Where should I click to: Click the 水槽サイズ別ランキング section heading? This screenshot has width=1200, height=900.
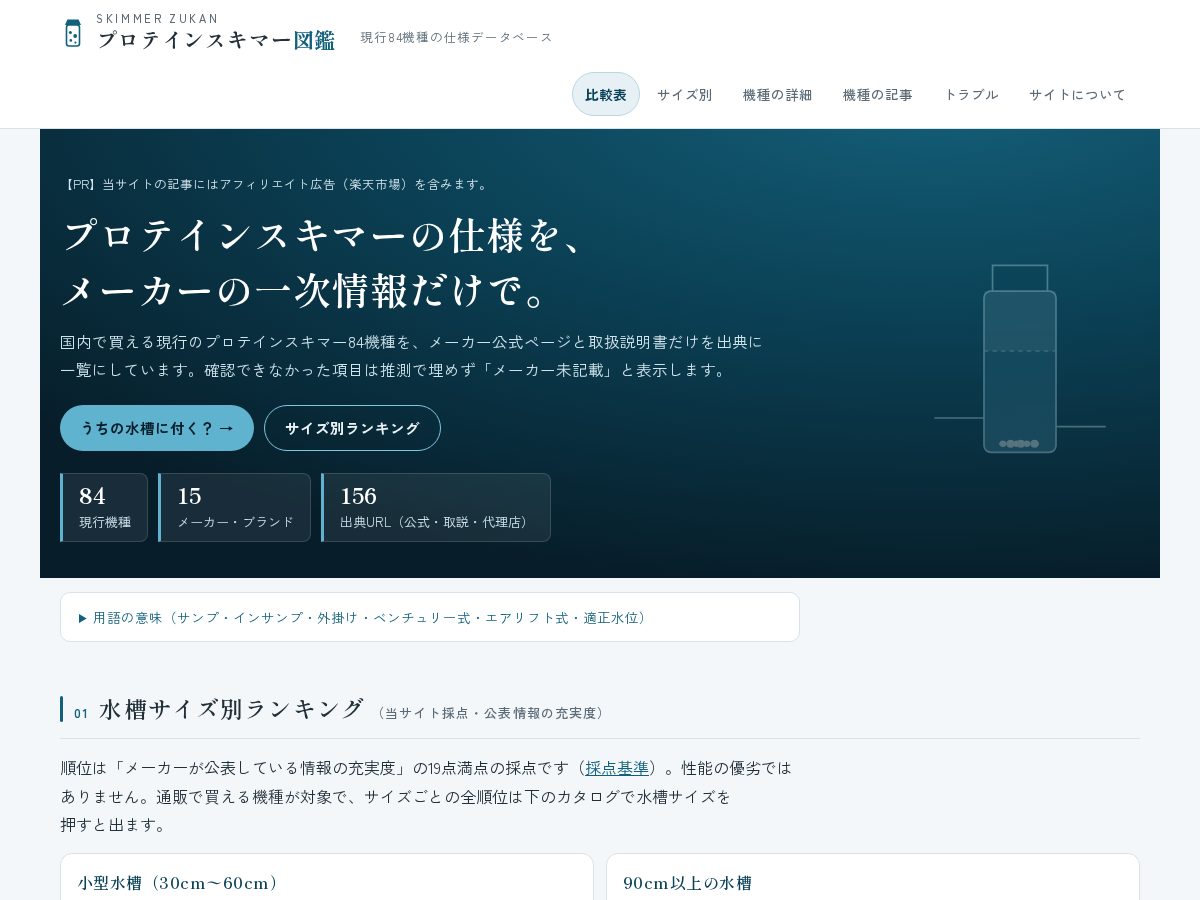pyautogui.click(x=231, y=709)
